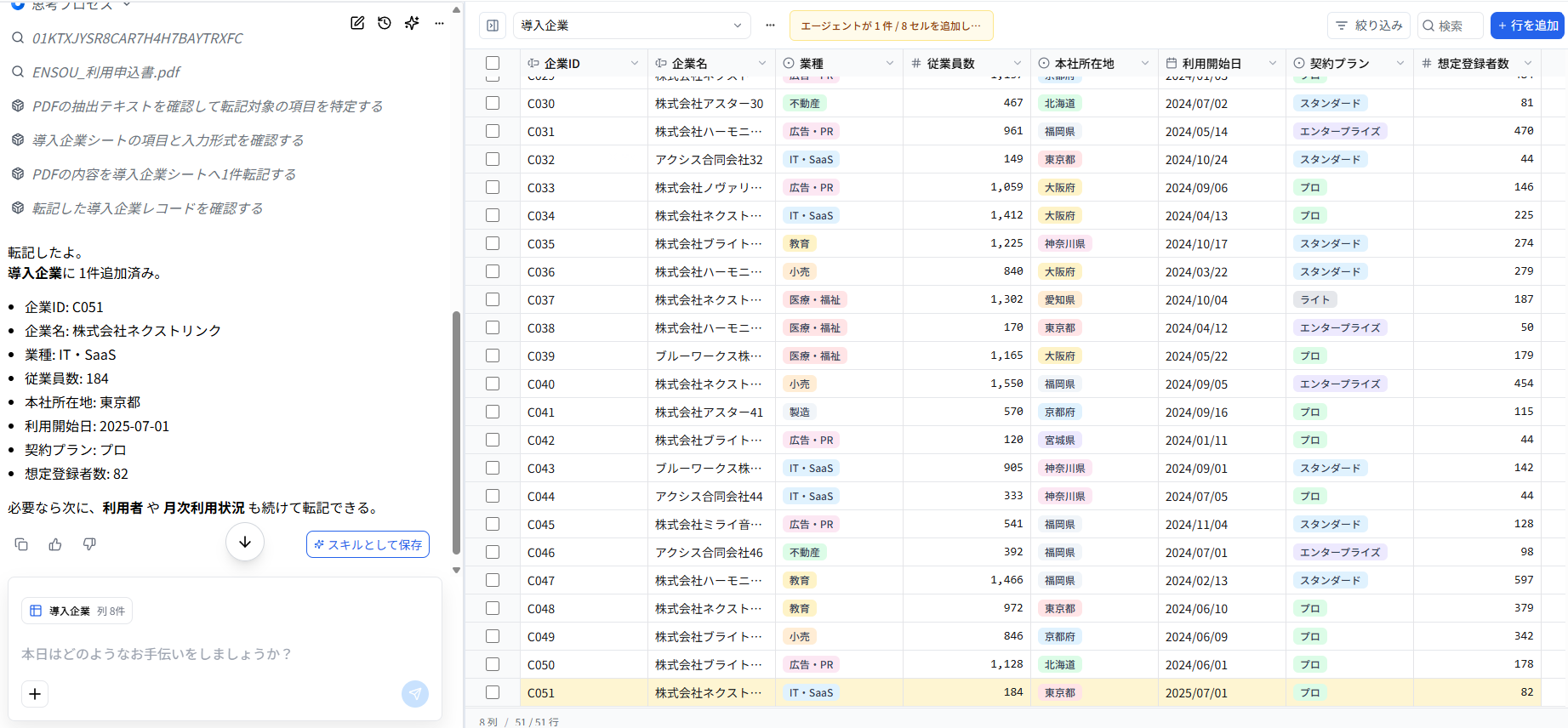Click search icon next to 01KTXJYSR8CAR7H4H7BAYTRXFC
This screenshot has height=728, width=1568.
[x=17, y=38]
